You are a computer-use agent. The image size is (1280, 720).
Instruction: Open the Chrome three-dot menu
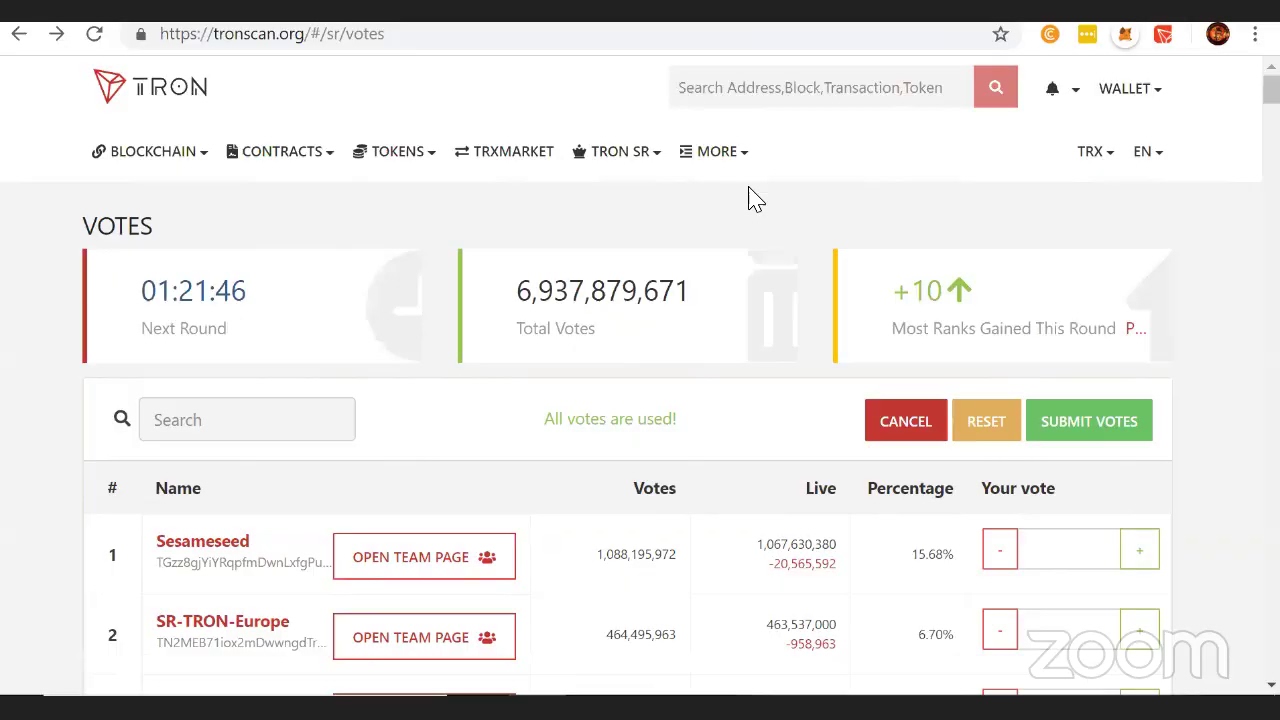pyautogui.click(x=1255, y=34)
